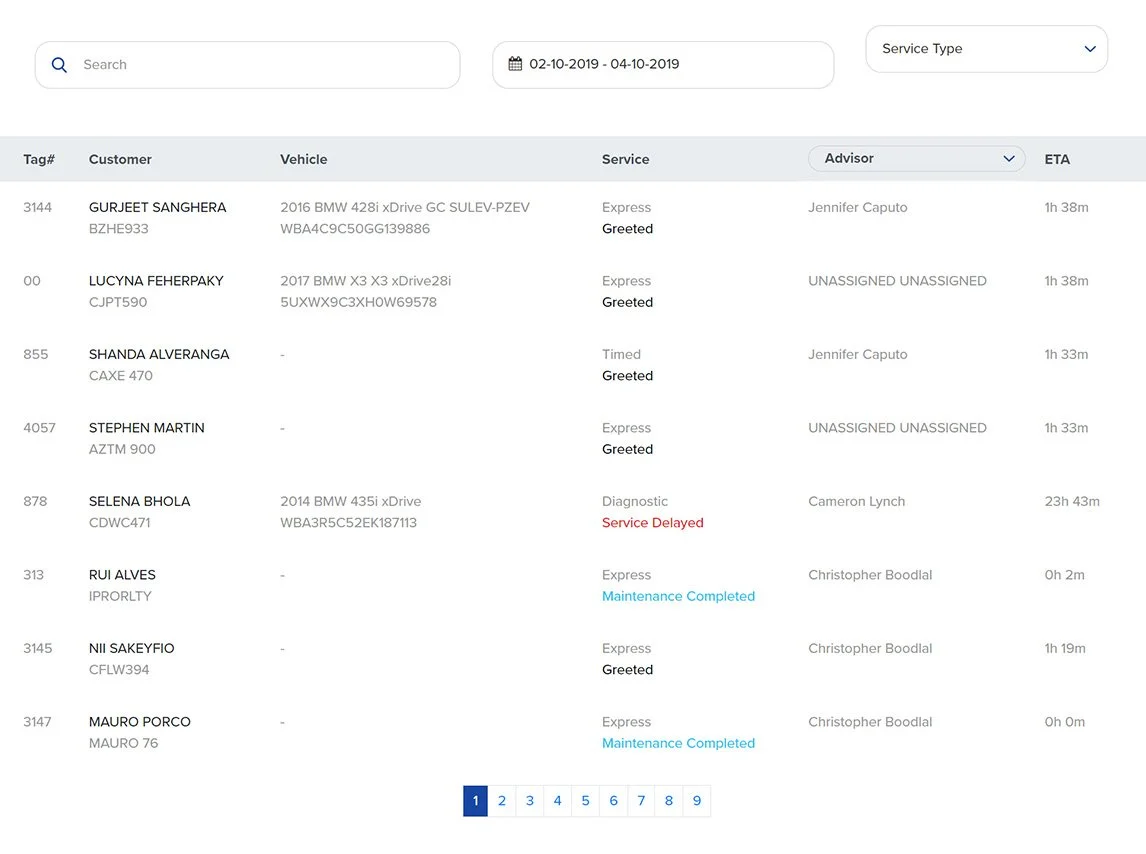Click tag number 878

(x=35, y=502)
